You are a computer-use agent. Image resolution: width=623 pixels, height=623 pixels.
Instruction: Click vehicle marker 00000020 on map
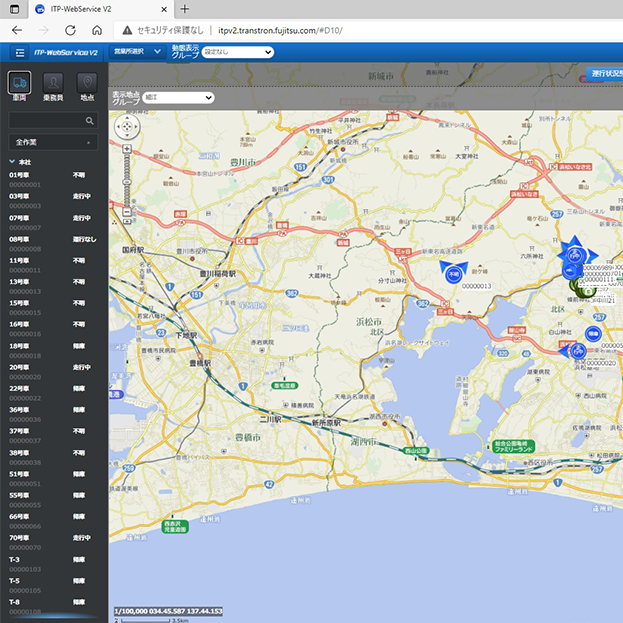click(577, 350)
